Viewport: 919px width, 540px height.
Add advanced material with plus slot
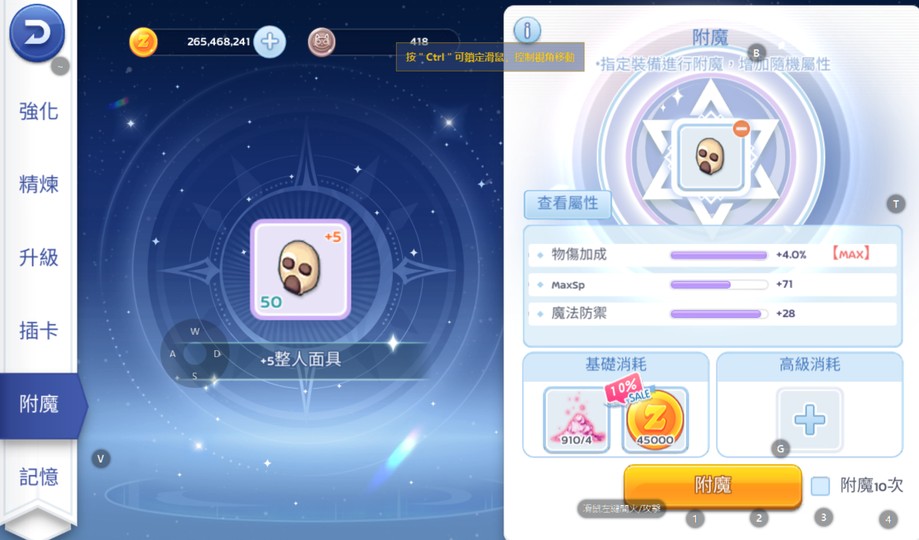click(810, 419)
